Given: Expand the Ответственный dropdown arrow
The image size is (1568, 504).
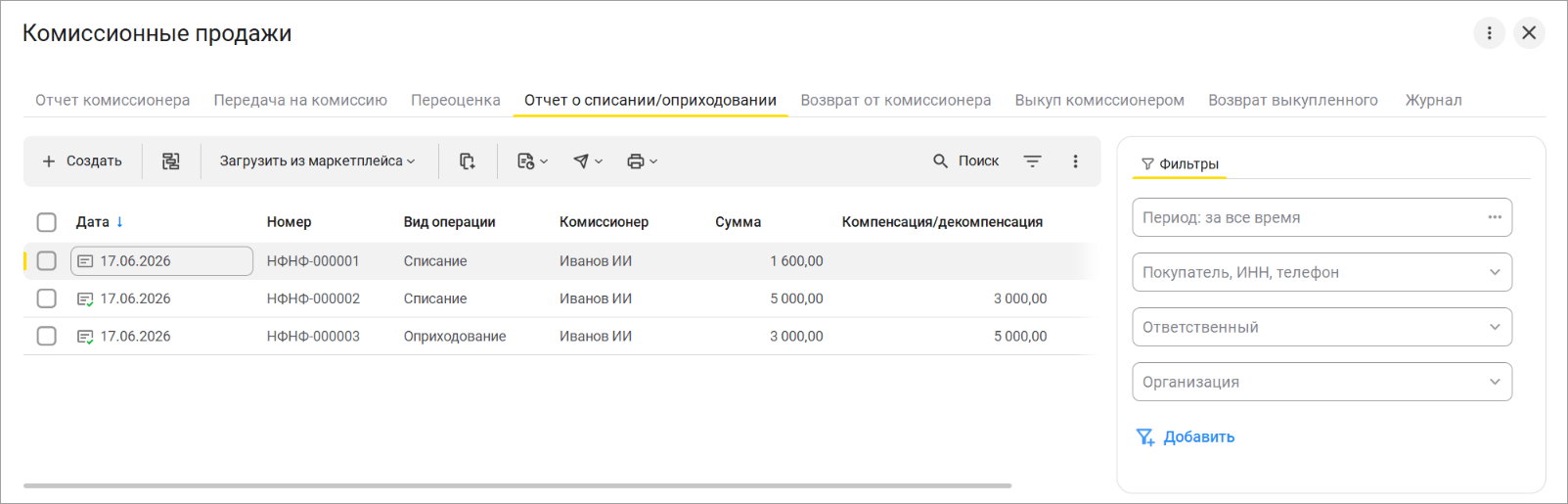Looking at the screenshot, I should tap(1495, 327).
